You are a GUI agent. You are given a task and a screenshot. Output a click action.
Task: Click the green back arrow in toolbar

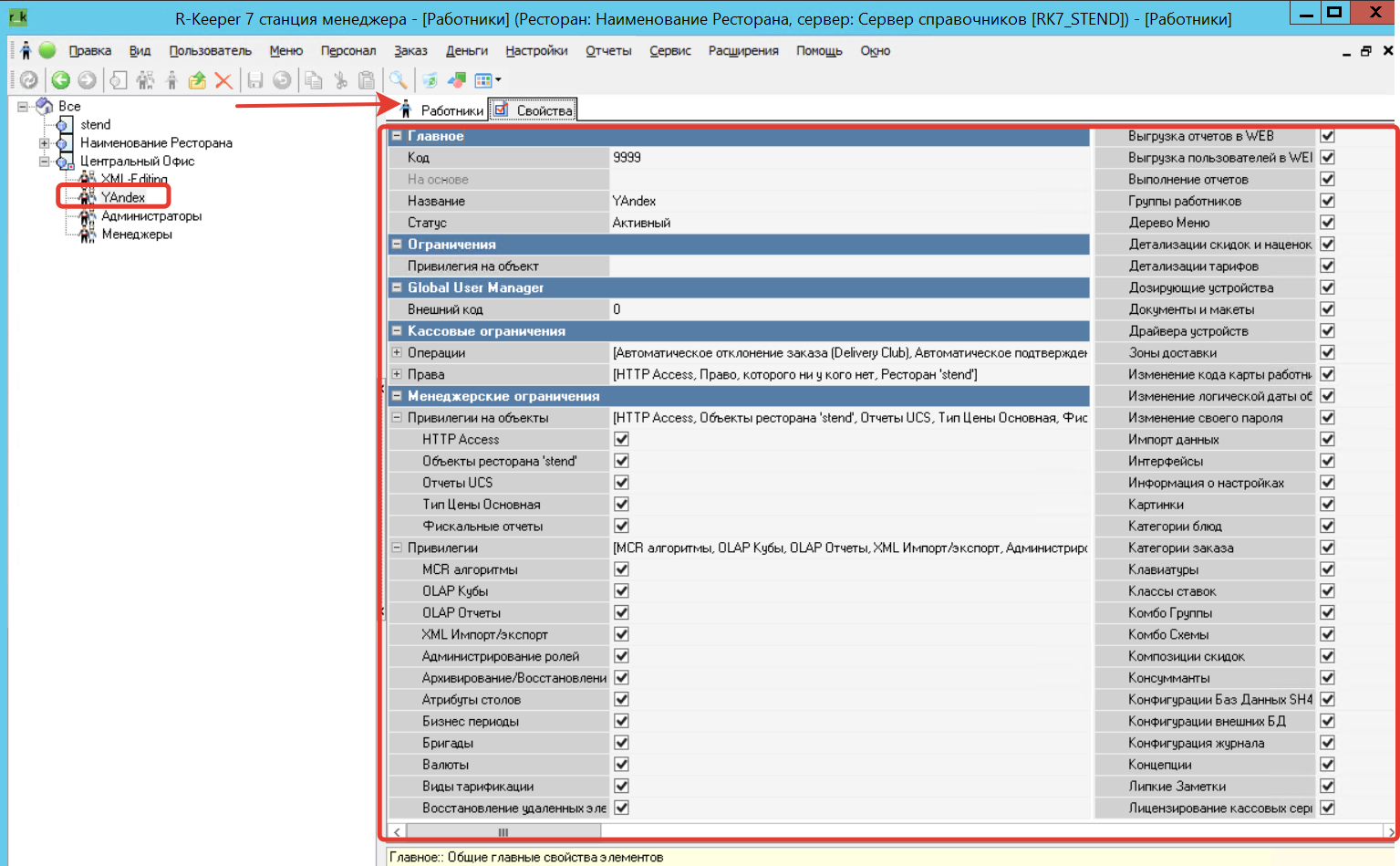(x=60, y=80)
